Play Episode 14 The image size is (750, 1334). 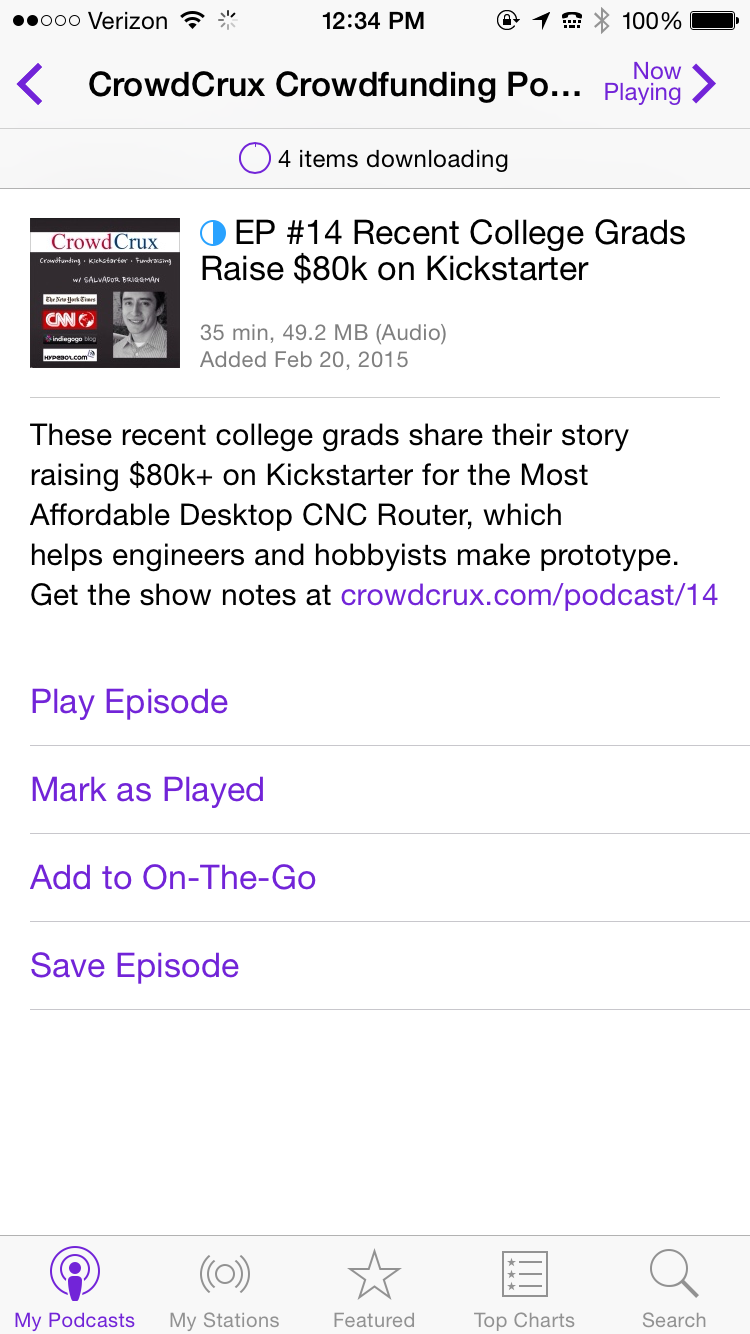click(x=130, y=701)
